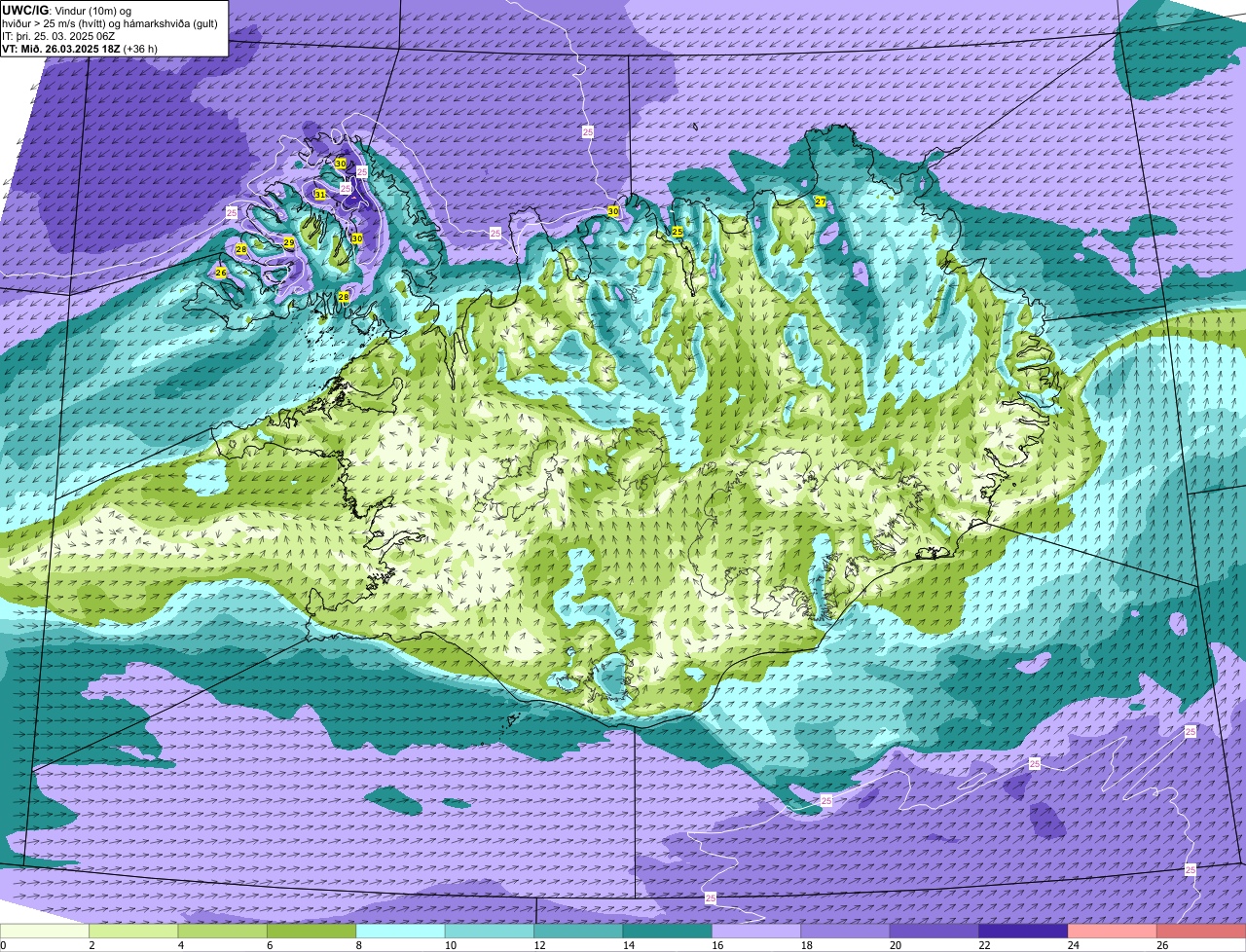Screen dimensions: 1246x952
Task: Select the 4–6 m/s green legend swatch
Action: [x=223, y=932]
